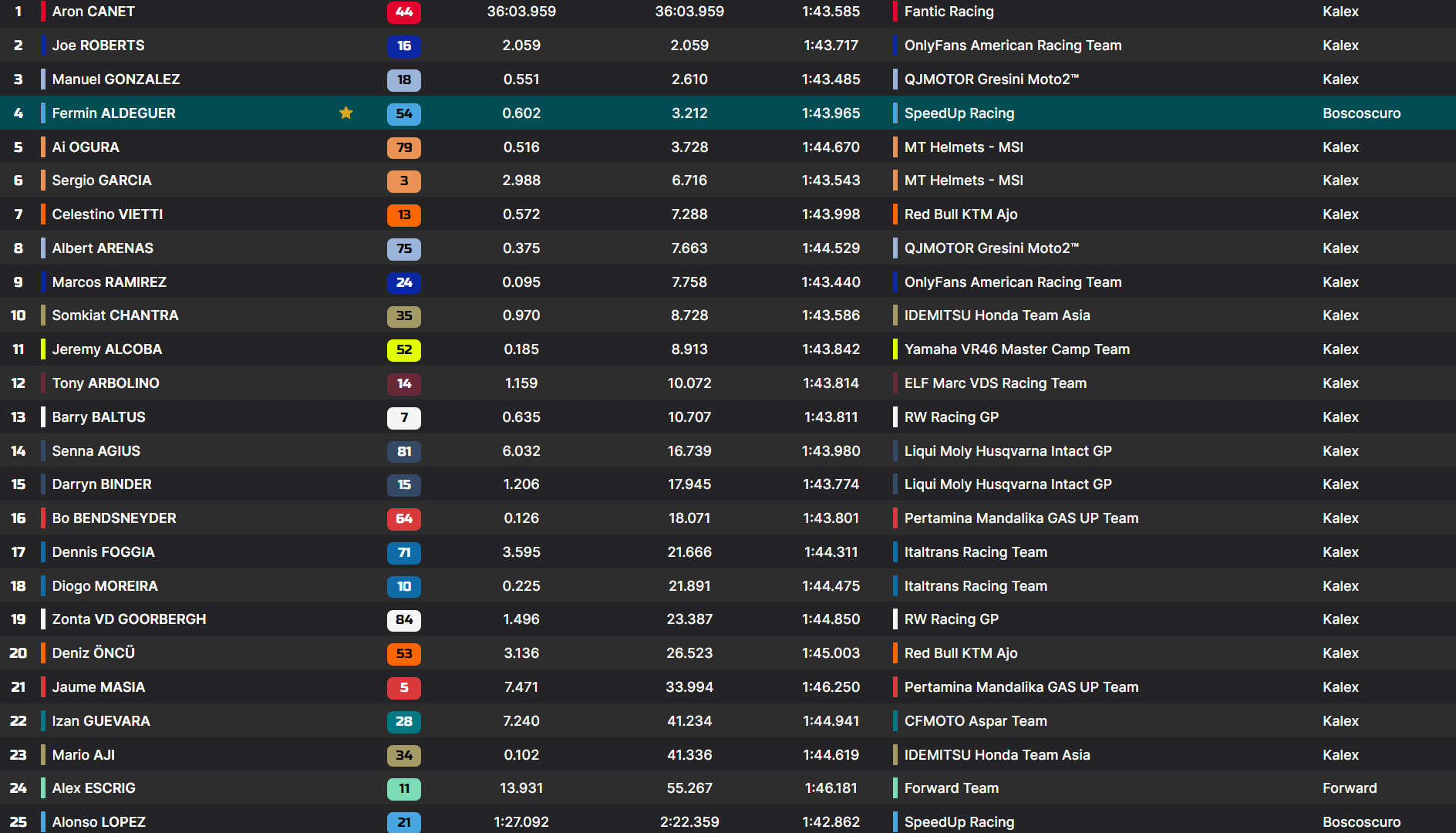Image resolution: width=1456 pixels, height=833 pixels.
Task: Click rider number badge 13
Action: pos(404,214)
